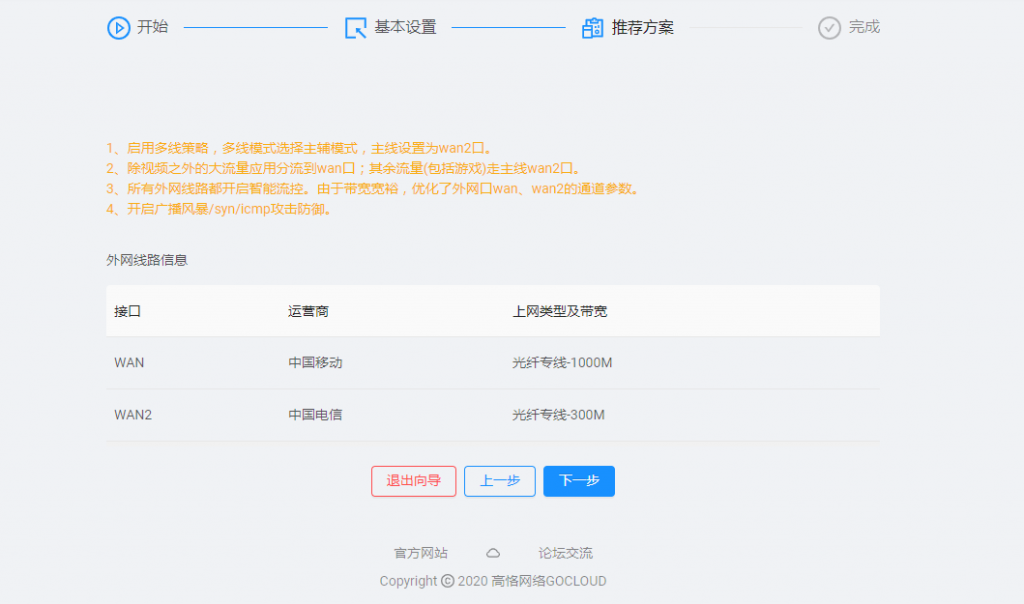Click the cloud icon in the footer

tap(493, 553)
